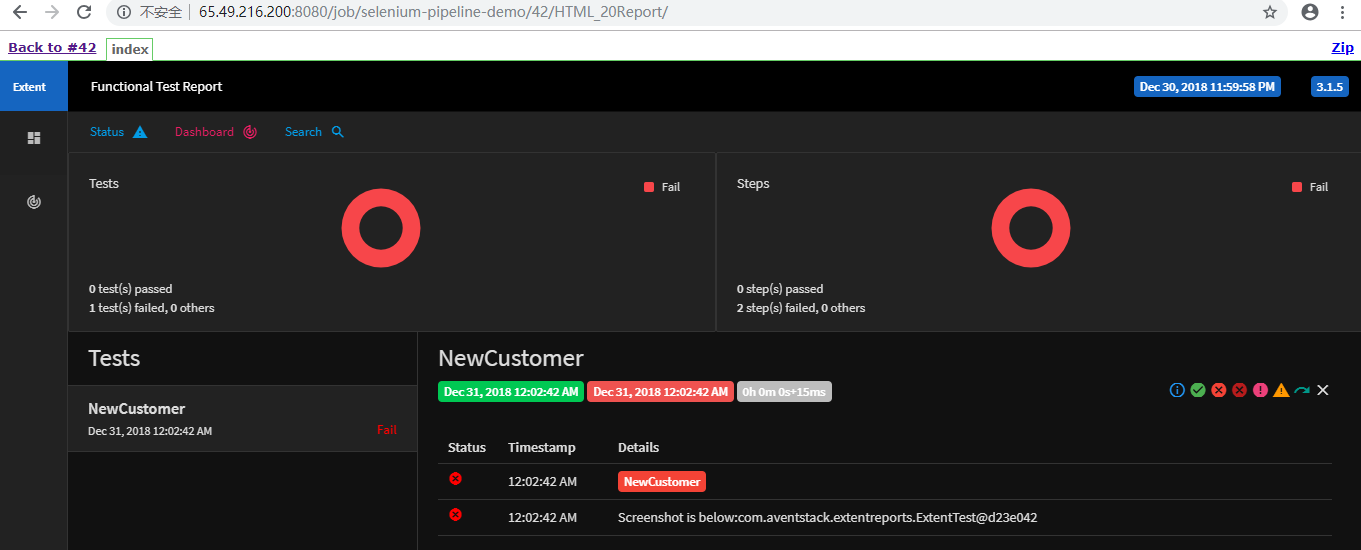Click the '0 step(s) passed' text
The height and width of the screenshot is (550, 1361).
tap(780, 289)
